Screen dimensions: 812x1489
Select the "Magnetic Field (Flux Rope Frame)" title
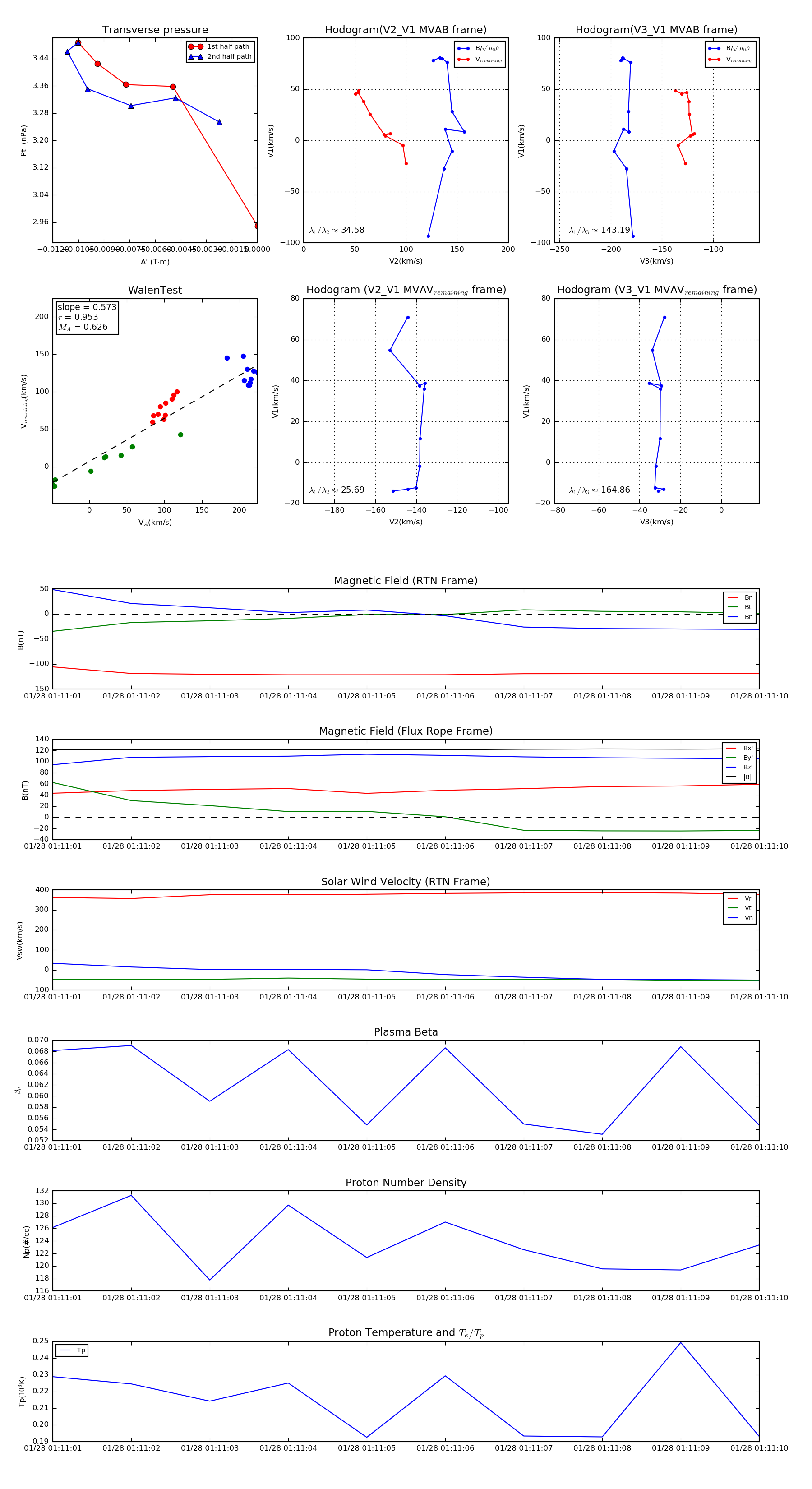(406, 731)
